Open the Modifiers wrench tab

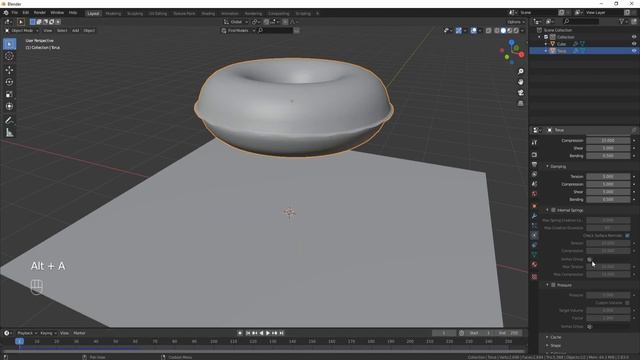pos(534,216)
